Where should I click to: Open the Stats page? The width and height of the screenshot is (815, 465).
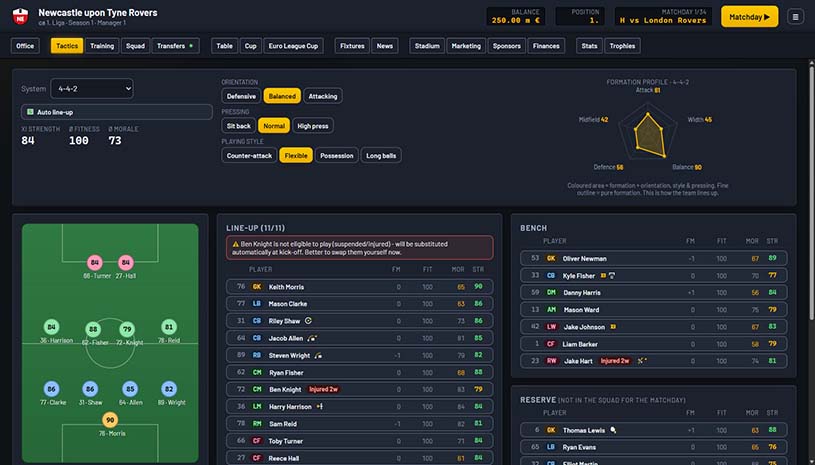click(x=589, y=46)
